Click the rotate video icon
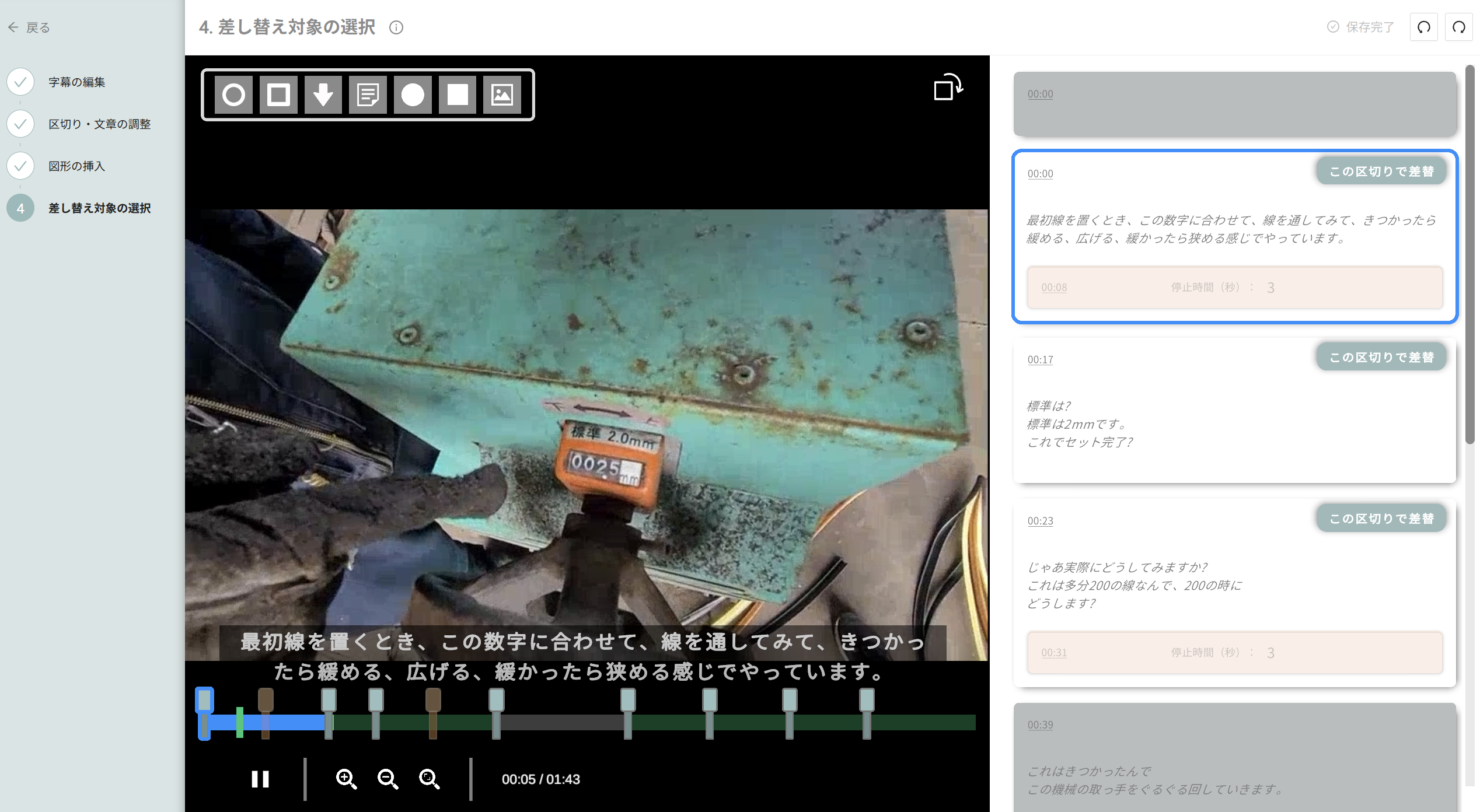This screenshot has height=812, width=1480. coord(948,87)
